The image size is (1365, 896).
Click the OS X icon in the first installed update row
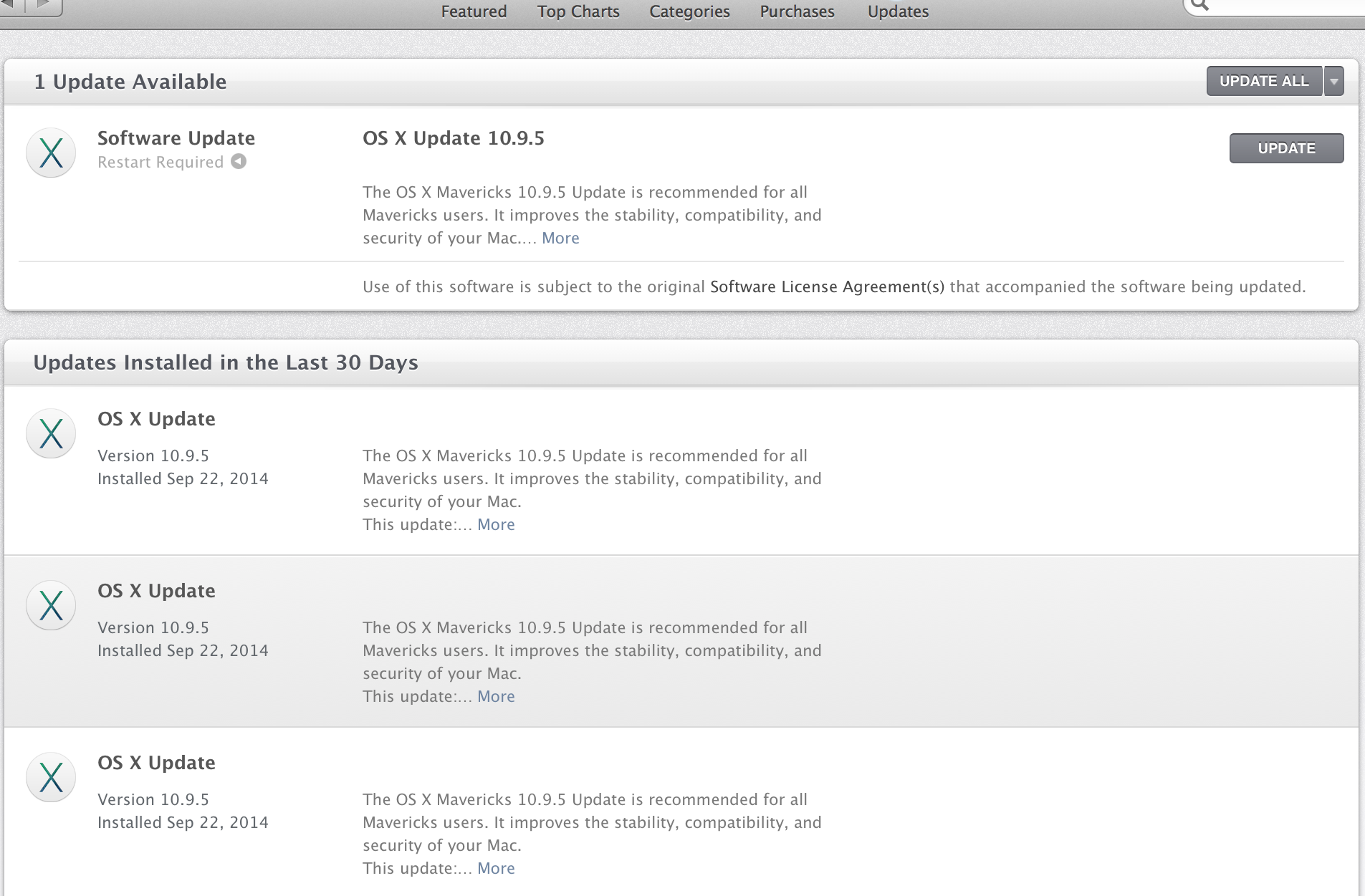click(51, 433)
